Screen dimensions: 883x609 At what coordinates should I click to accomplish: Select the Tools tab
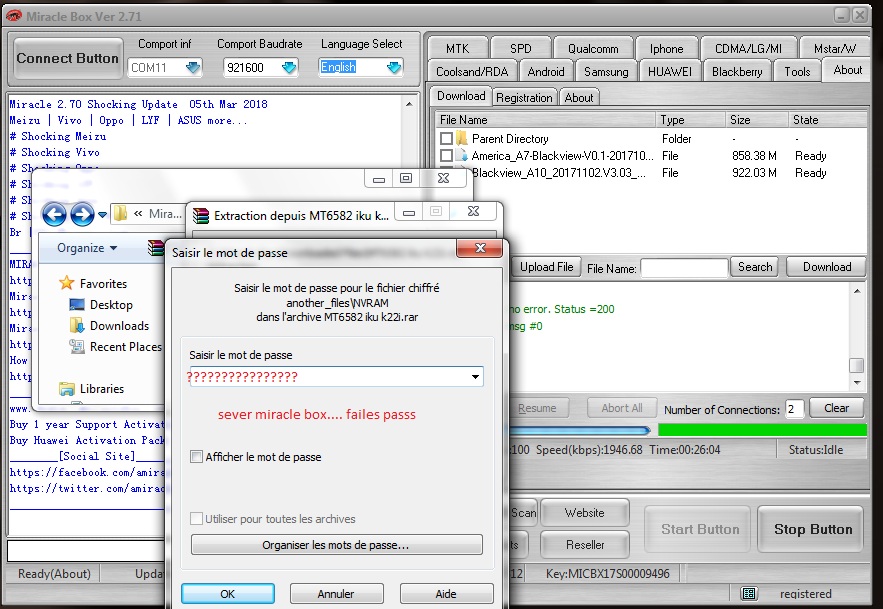797,72
